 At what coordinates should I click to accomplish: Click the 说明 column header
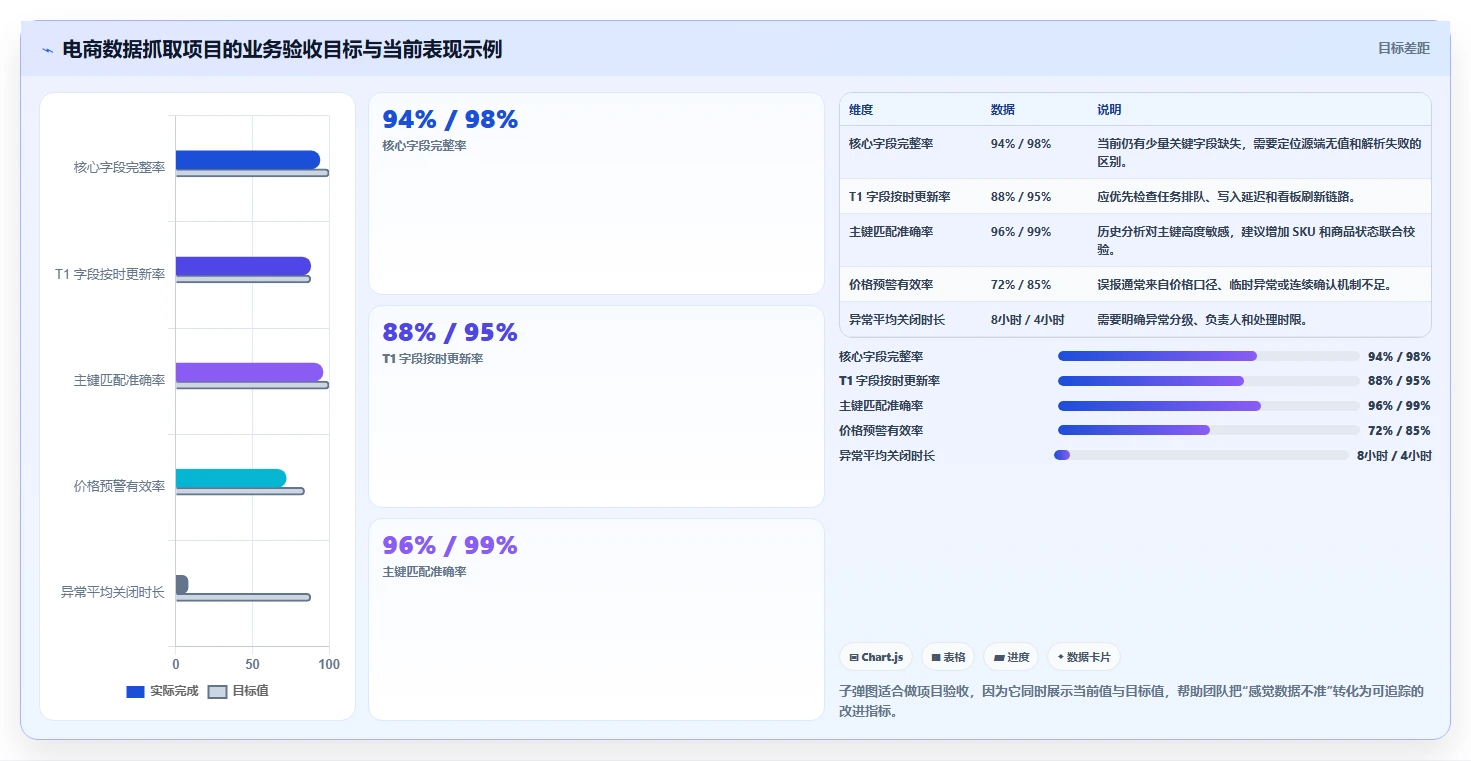(1109, 110)
